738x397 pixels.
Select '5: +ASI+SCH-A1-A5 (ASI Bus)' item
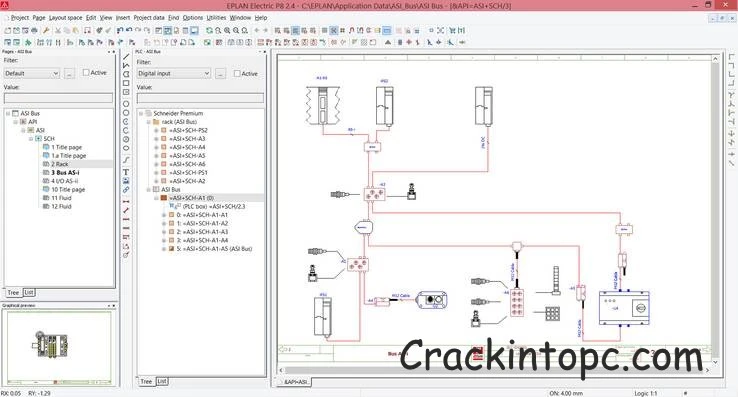click(214, 249)
